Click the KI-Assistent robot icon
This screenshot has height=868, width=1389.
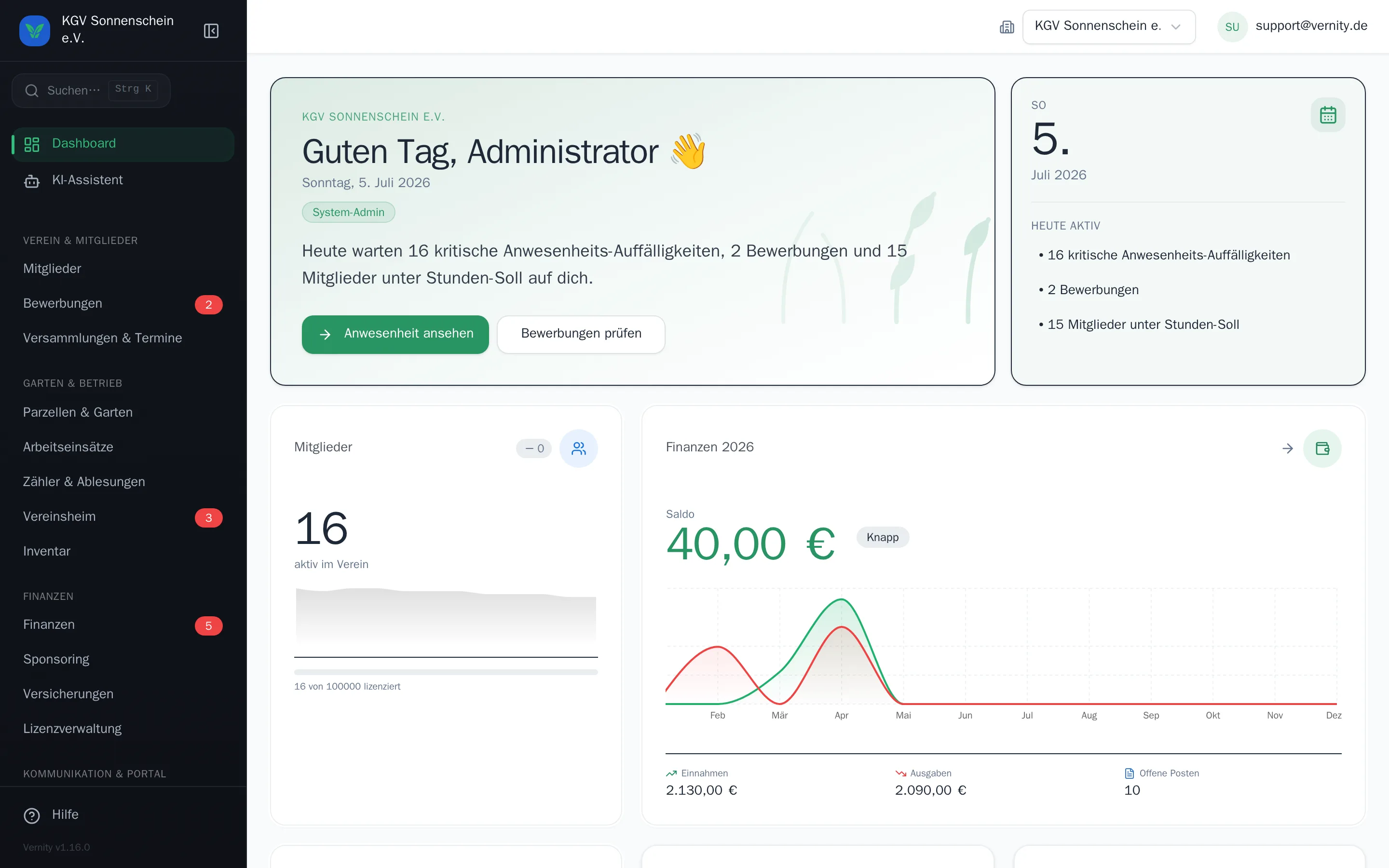tap(31, 181)
